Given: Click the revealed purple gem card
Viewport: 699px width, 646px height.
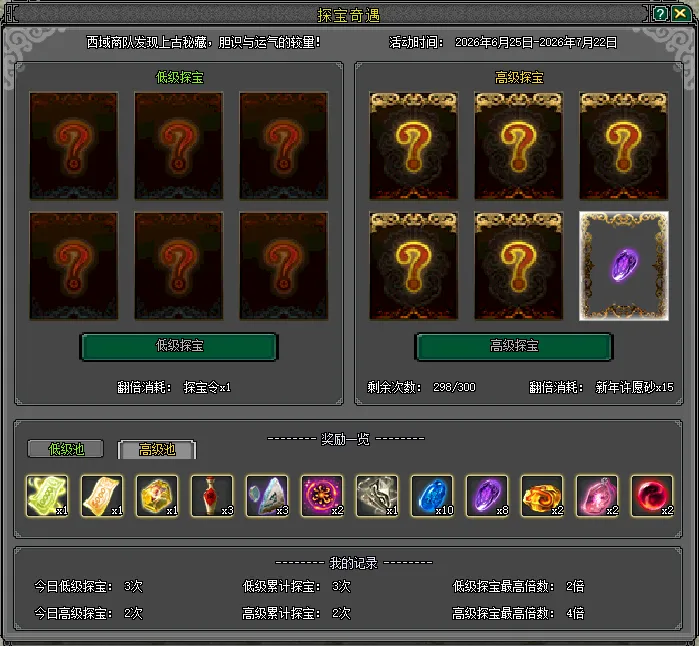Looking at the screenshot, I should [x=624, y=266].
